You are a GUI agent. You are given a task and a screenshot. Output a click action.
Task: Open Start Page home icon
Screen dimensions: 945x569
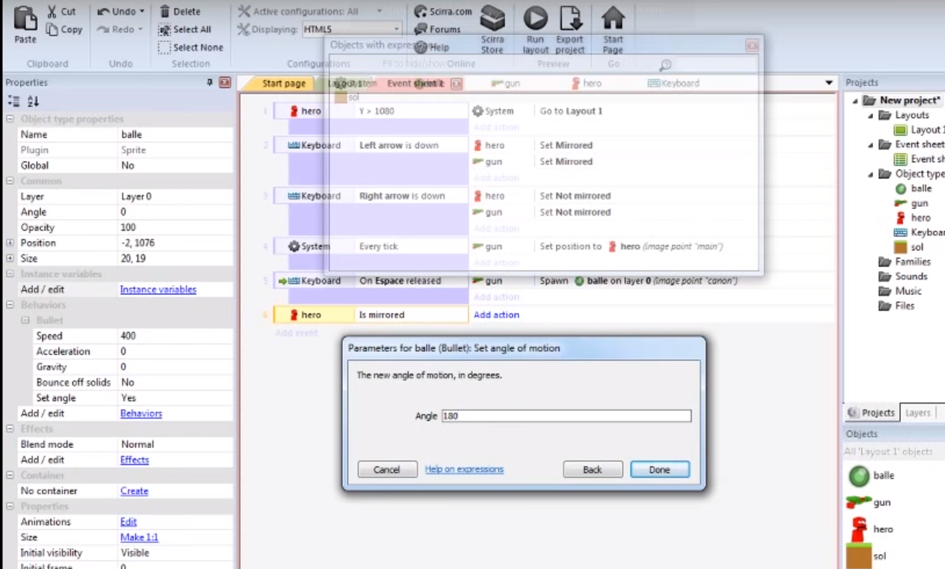click(x=613, y=18)
